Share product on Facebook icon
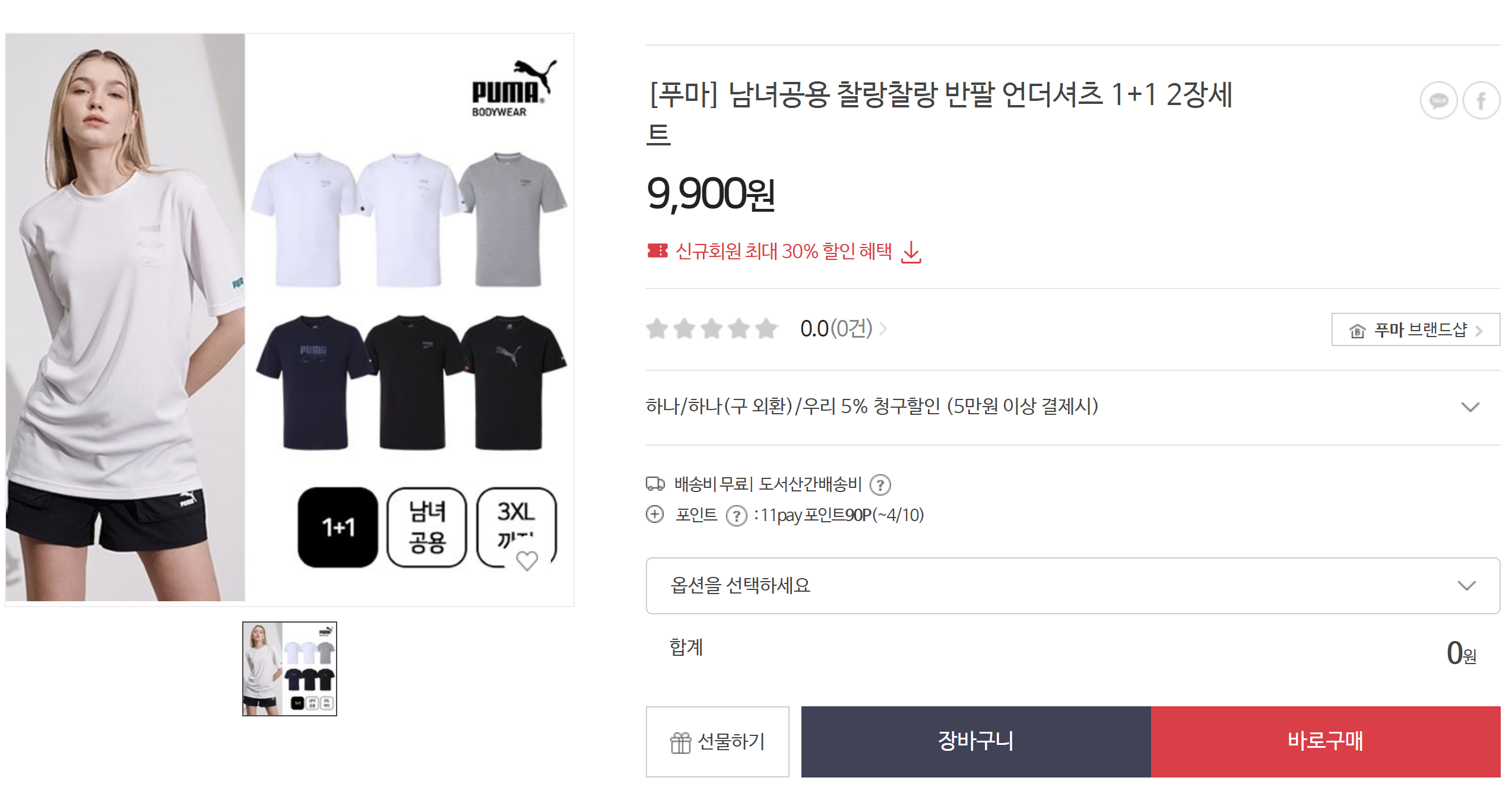1512x806 pixels. tap(1481, 101)
